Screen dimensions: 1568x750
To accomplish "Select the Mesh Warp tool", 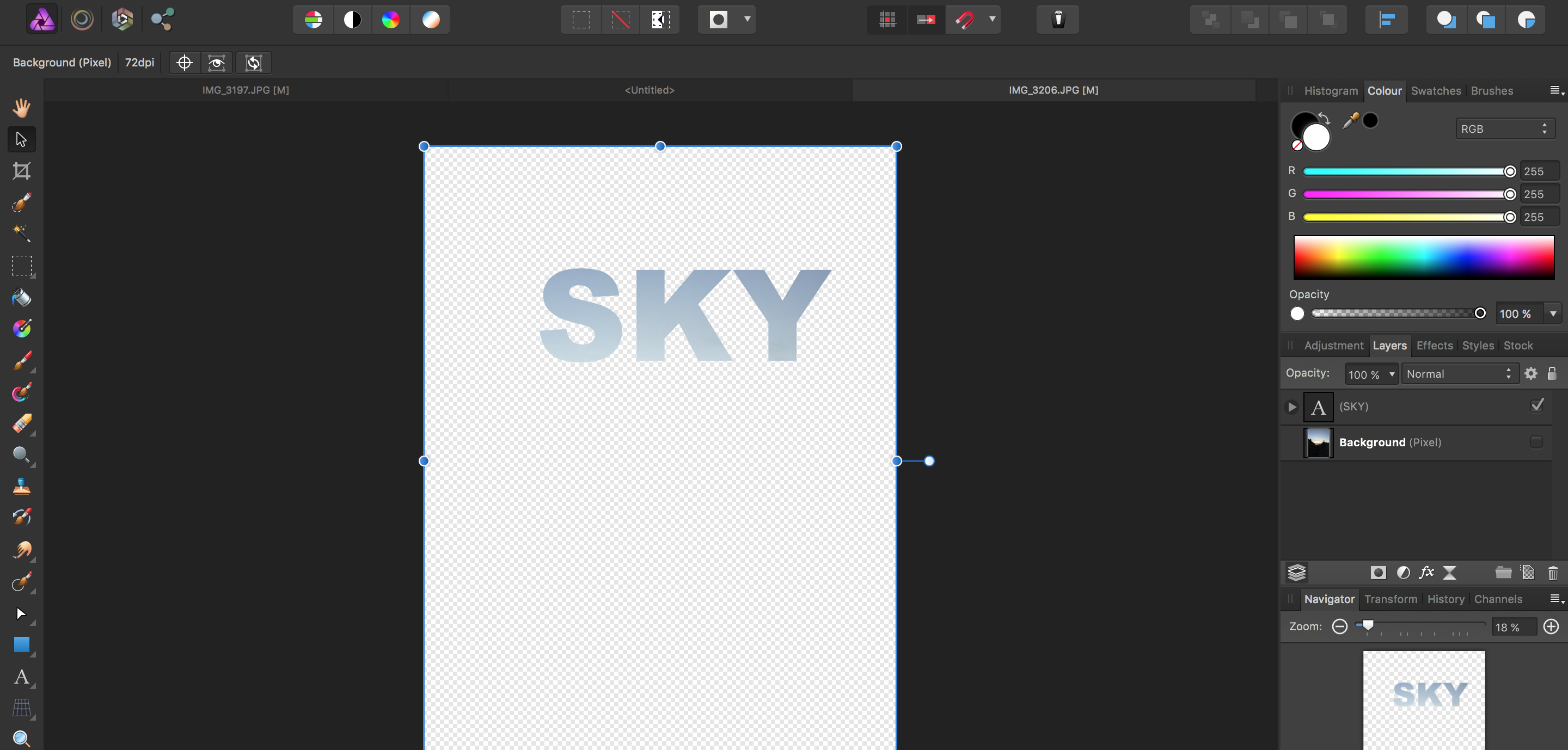I will (21, 708).
